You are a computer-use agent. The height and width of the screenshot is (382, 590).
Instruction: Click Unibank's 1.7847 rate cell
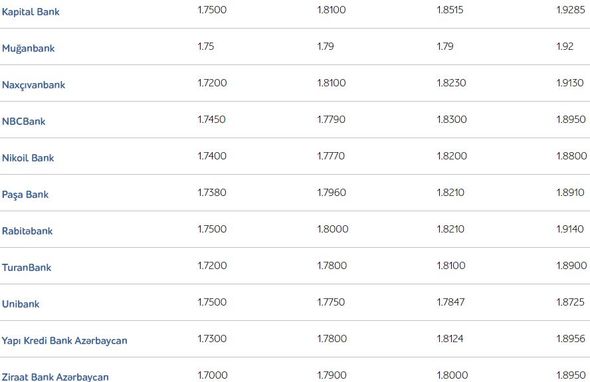coord(450,302)
